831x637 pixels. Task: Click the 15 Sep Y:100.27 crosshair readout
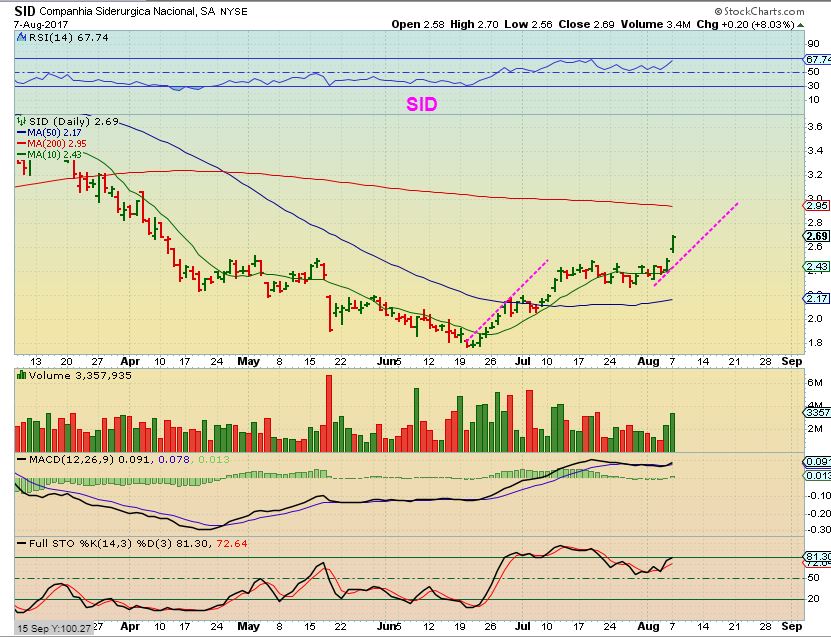[53, 629]
